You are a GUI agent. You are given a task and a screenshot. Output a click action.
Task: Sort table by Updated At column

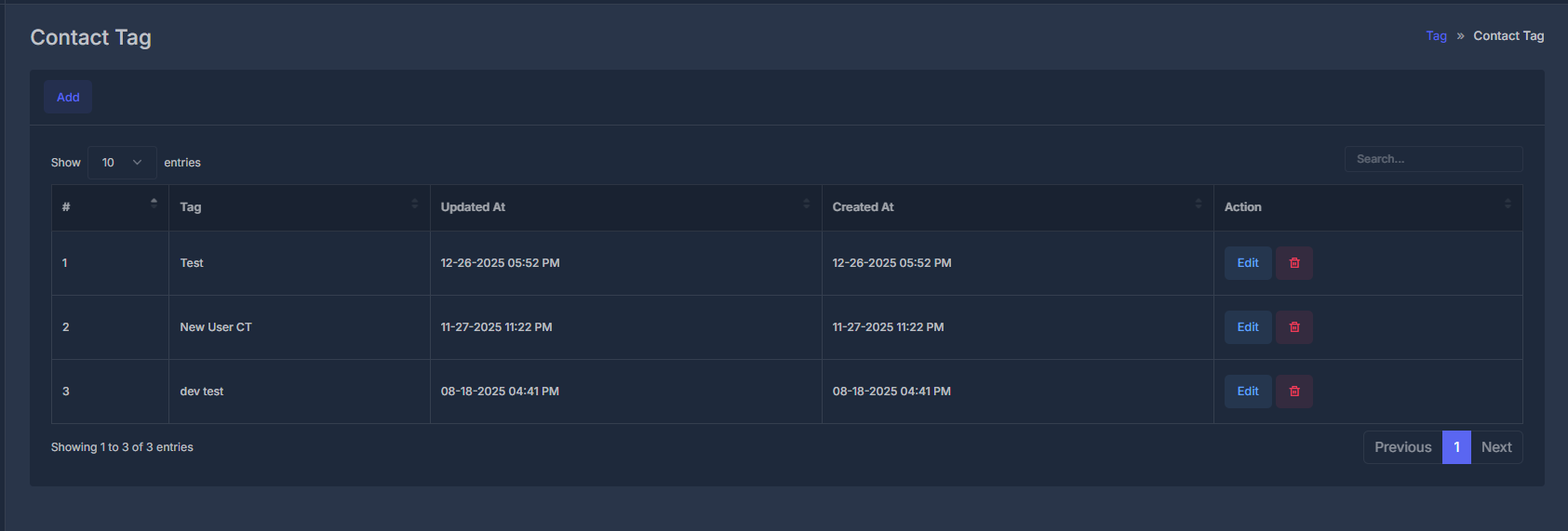pos(806,203)
